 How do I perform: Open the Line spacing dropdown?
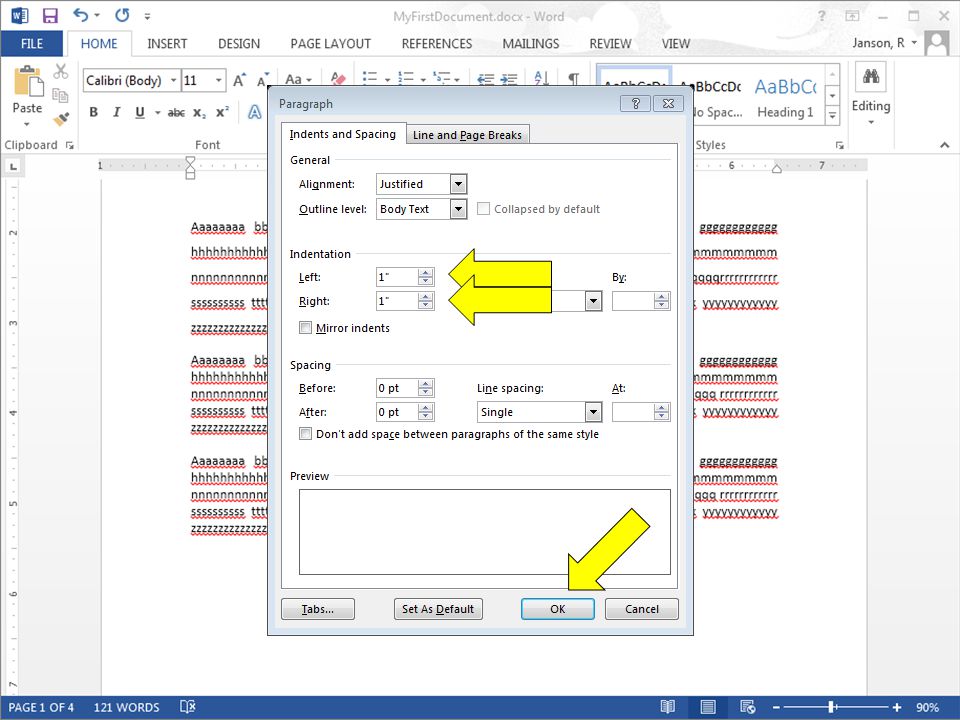pos(593,412)
